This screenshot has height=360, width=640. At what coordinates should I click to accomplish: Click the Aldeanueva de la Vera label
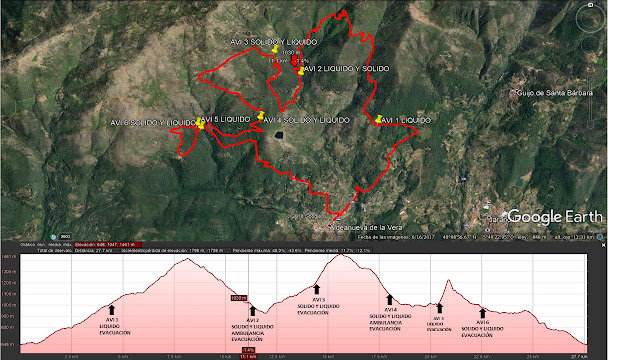[x=366, y=228]
